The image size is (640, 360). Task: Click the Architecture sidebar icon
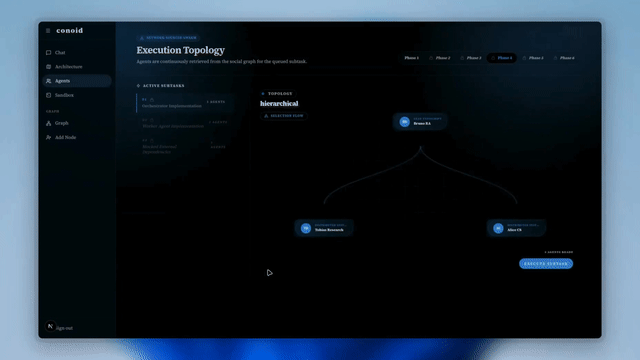pos(49,67)
